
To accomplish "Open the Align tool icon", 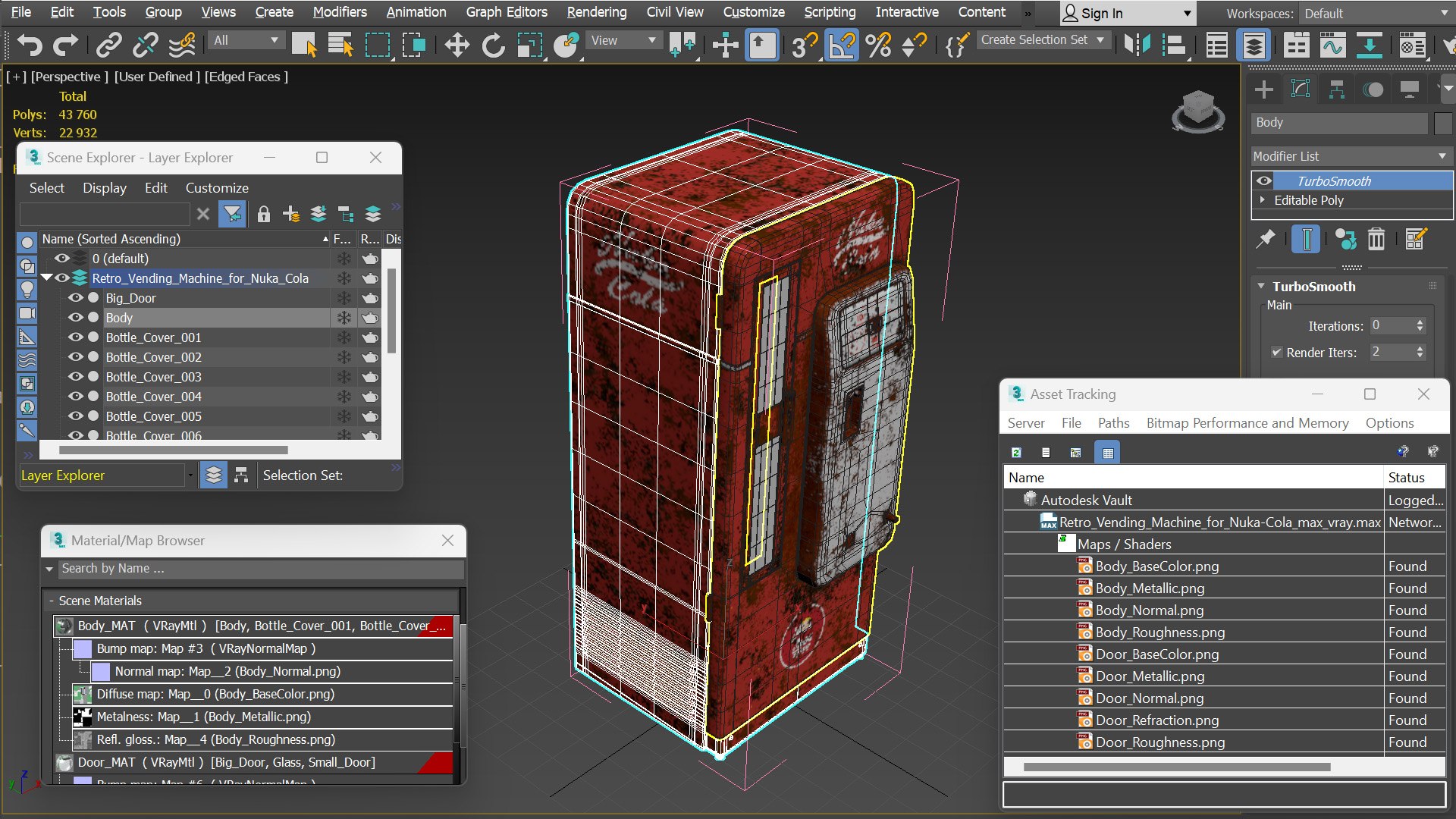I will coord(1174,45).
